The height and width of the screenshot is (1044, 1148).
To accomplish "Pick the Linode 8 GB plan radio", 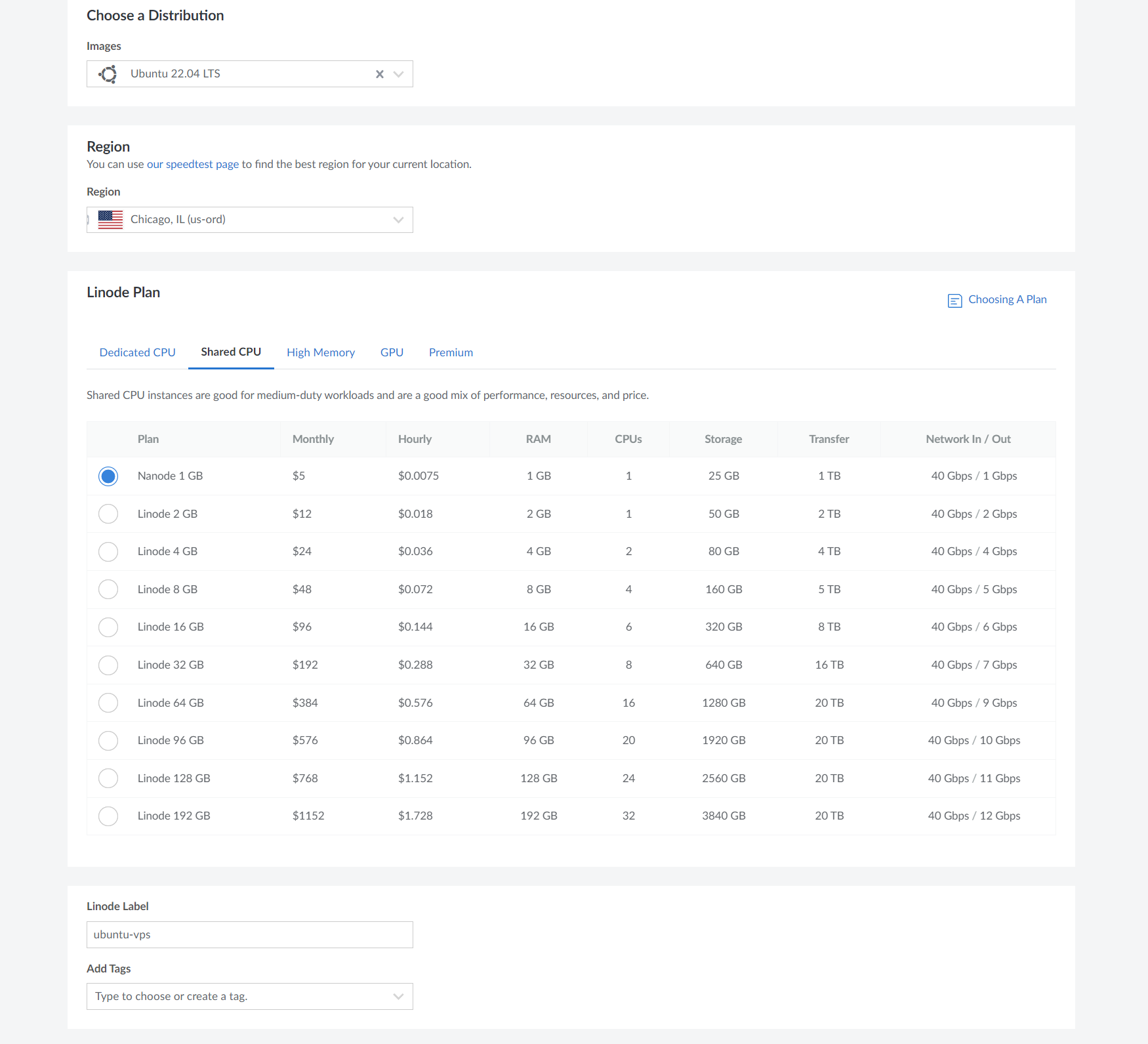I will (108, 589).
